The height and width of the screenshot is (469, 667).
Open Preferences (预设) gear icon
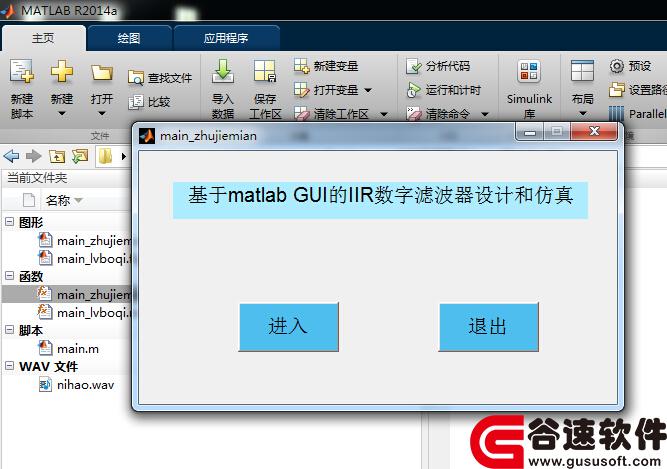617,66
